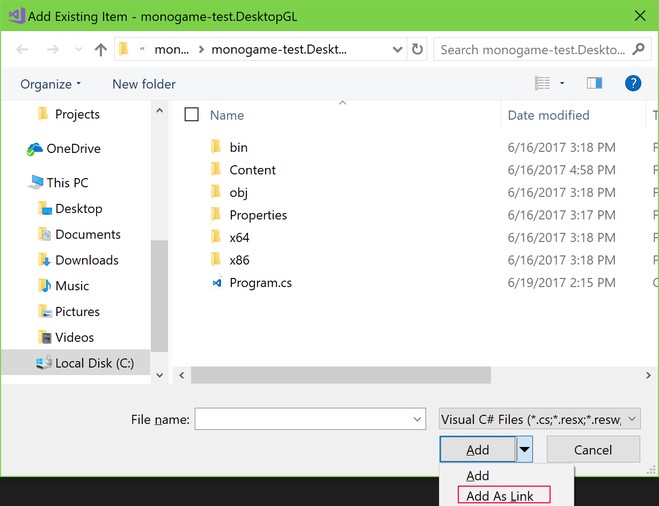
Task: Go to Documents in navigation pane
Action: tap(88, 234)
